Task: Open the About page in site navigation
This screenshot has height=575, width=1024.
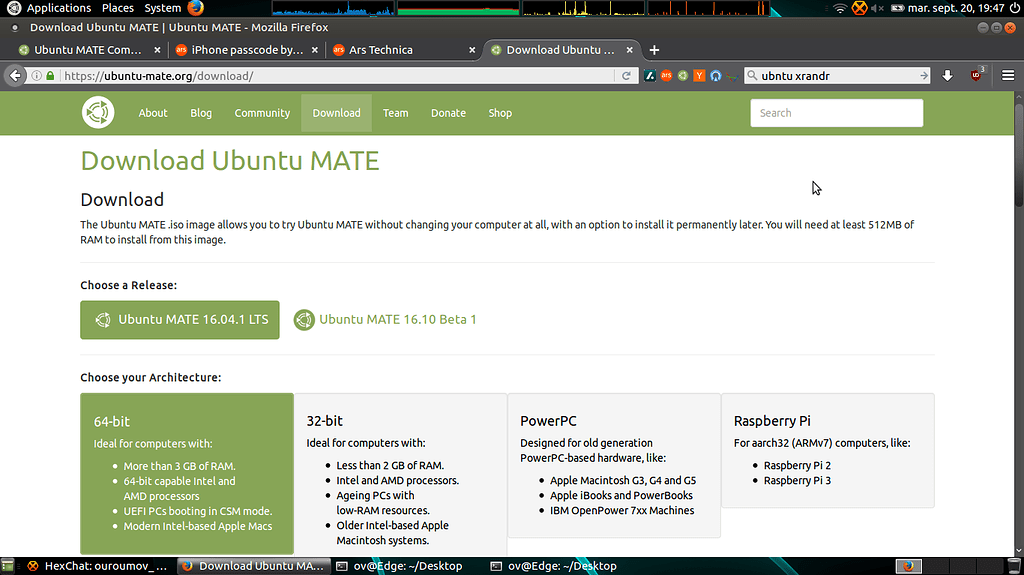Action: click(153, 113)
